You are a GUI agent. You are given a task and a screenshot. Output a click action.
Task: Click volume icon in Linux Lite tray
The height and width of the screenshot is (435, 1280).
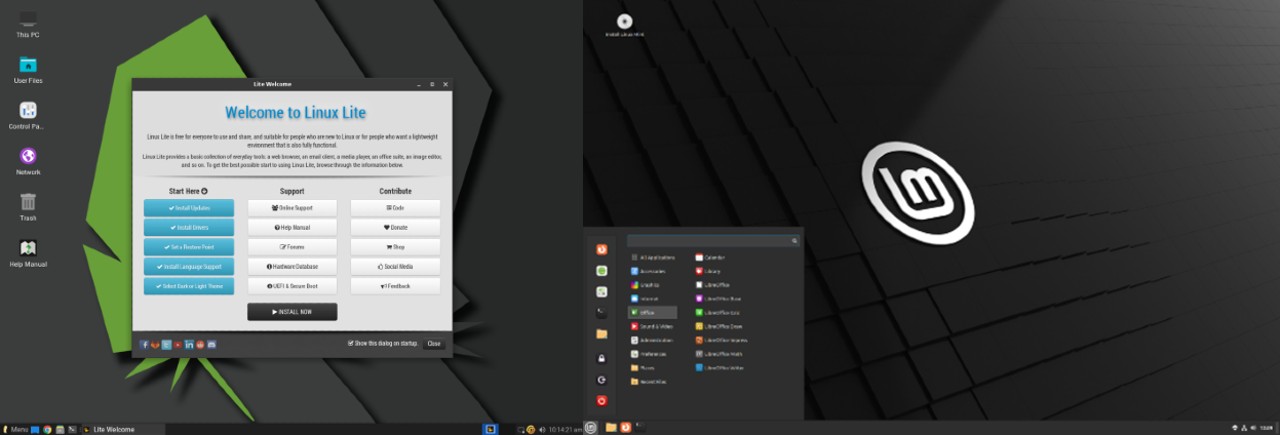pyautogui.click(x=542, y=429)
